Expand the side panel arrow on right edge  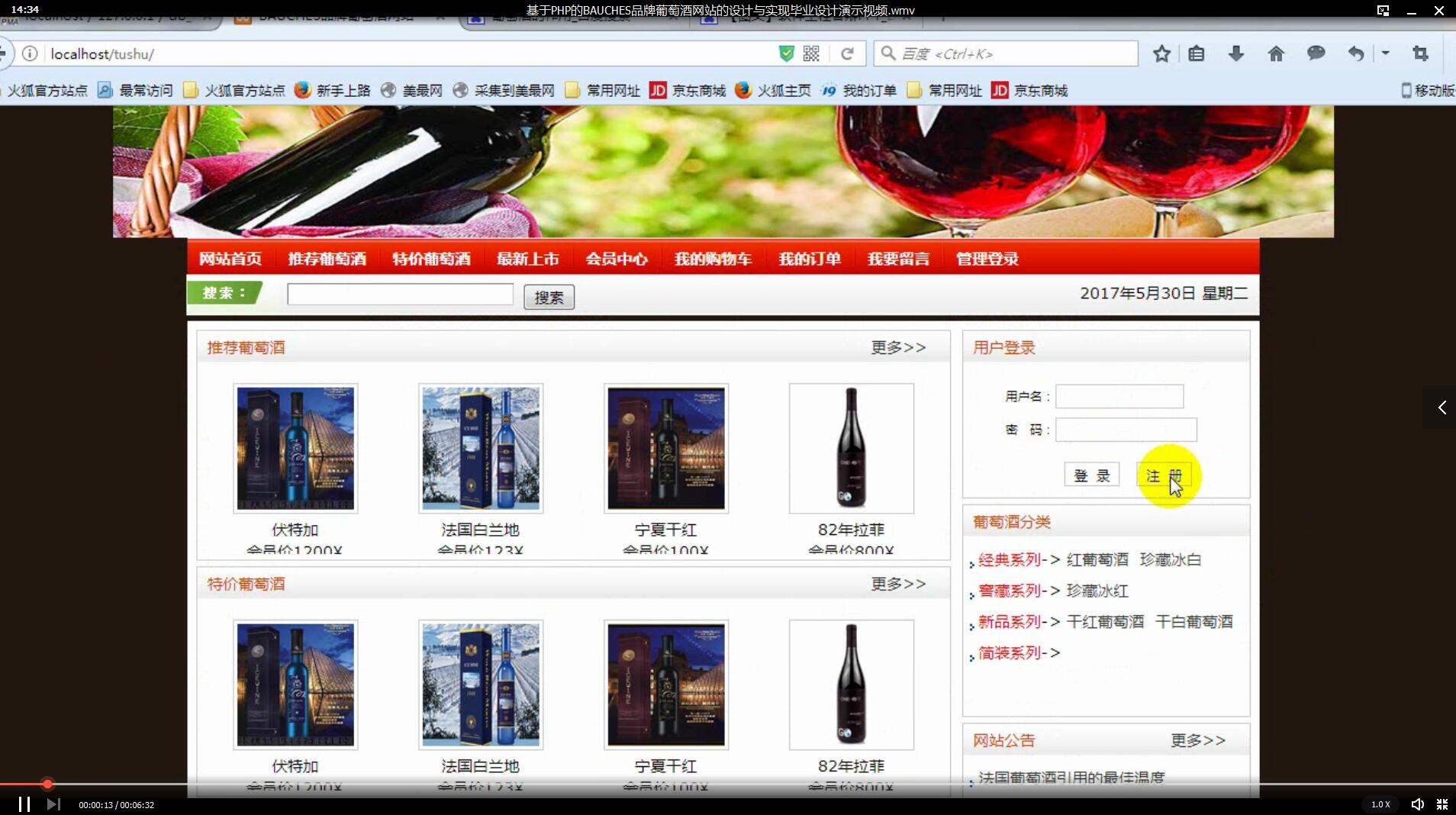pos(1442,407)
